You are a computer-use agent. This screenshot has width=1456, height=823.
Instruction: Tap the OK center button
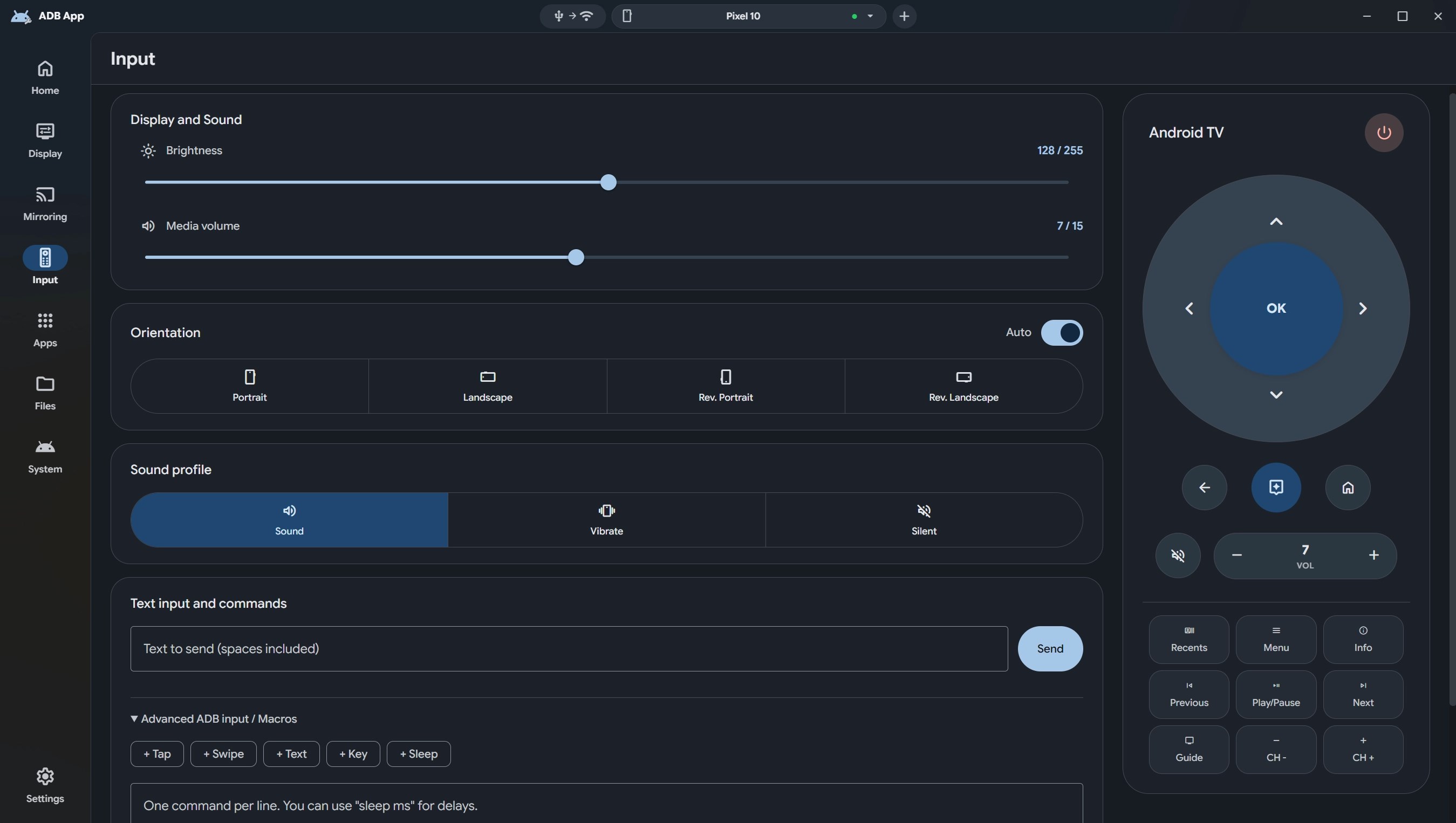1276,308
